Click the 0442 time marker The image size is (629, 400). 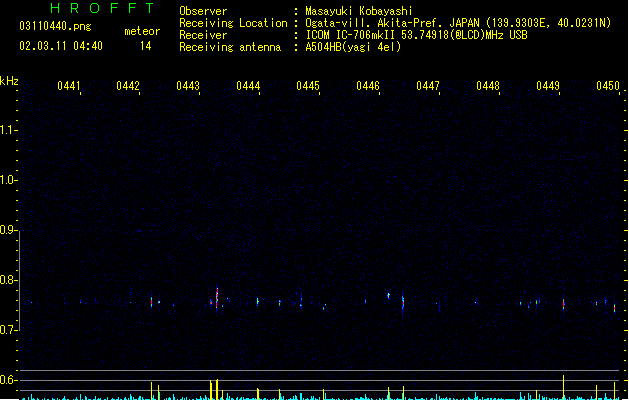point(128,86)
